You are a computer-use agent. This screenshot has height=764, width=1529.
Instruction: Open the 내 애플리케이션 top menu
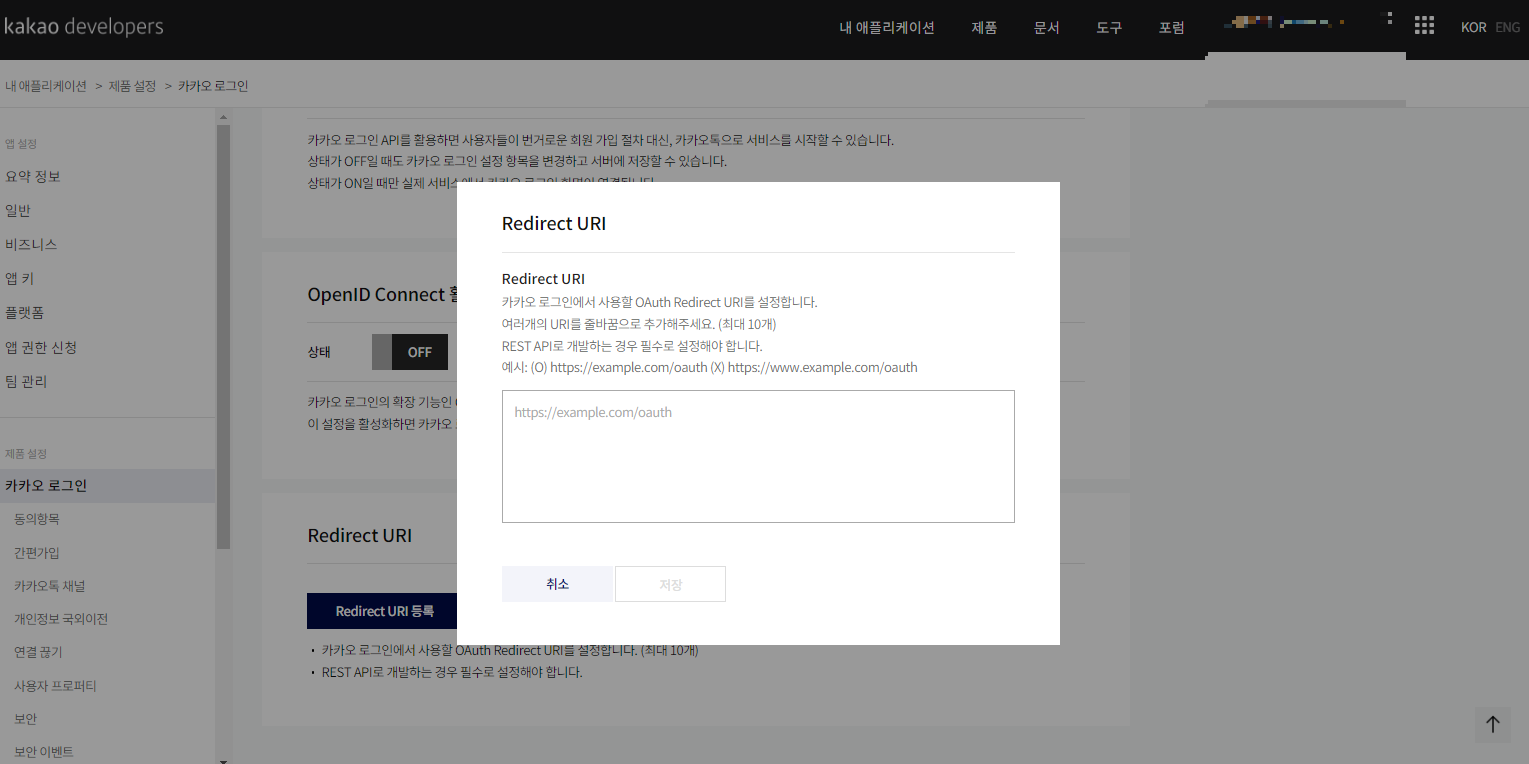pyautogui.click(x=887, y=28)
